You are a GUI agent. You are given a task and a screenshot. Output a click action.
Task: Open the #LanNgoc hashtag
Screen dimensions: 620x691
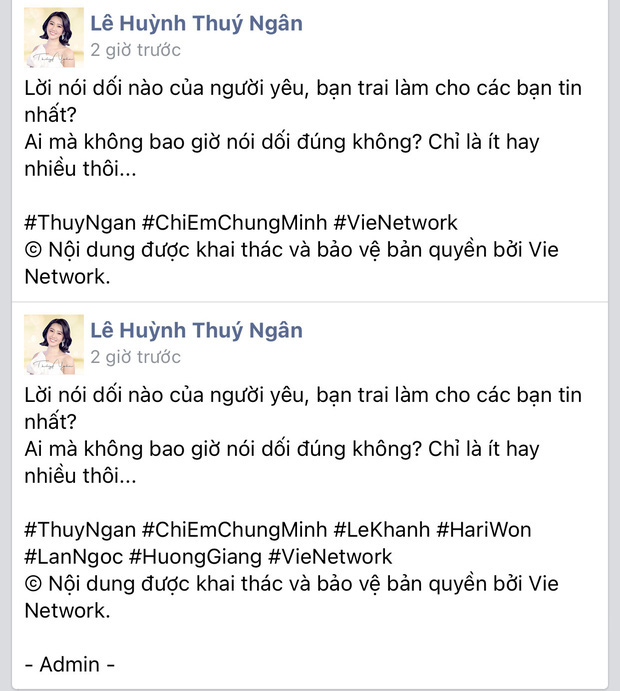point(74,557)
